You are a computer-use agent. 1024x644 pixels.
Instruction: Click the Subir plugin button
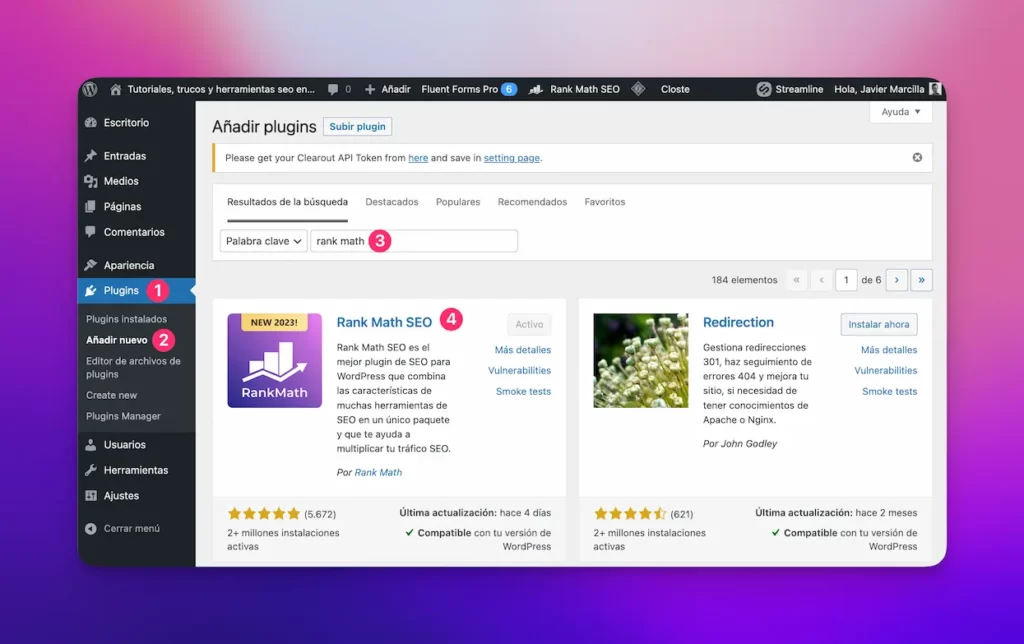tap(357, 127)
